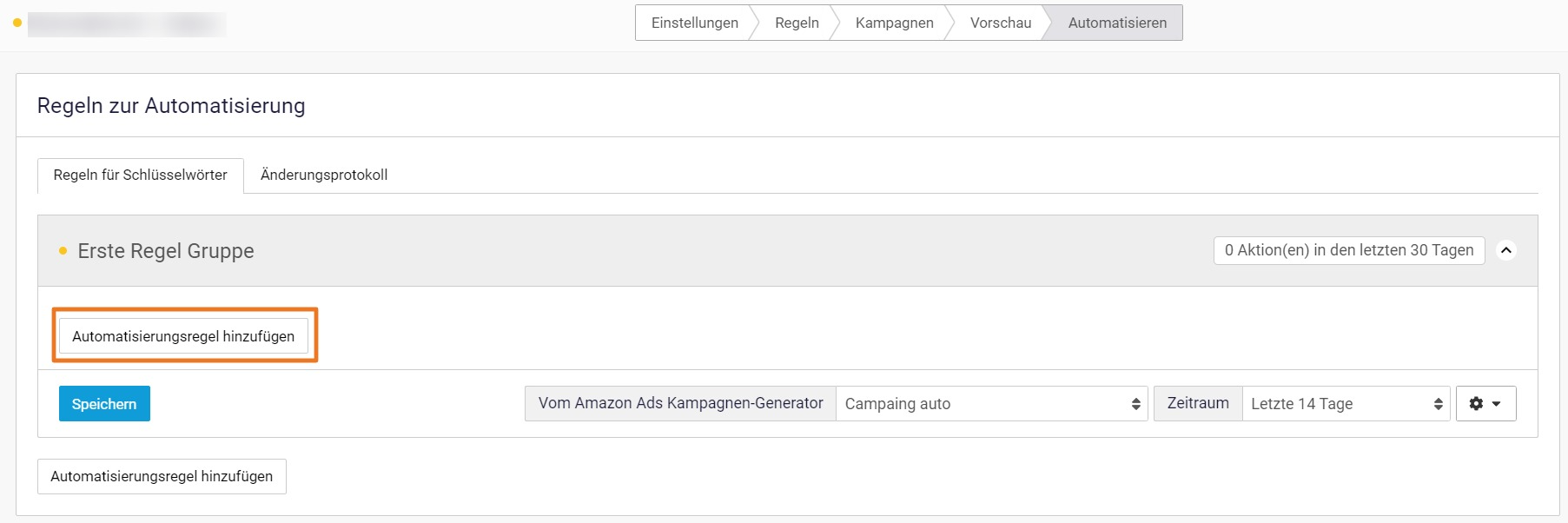The image size is (1568, 523).
Task: Click the Vom Amazon Ads Kampagnen-Generator label
Action: coord(680,403)
